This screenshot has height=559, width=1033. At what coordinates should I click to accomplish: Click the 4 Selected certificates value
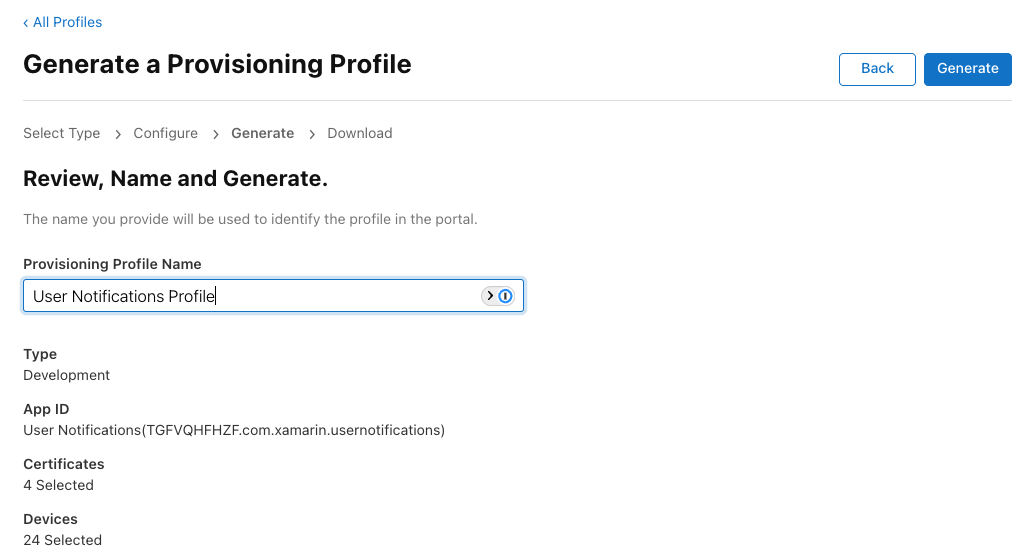click(59, 485)
